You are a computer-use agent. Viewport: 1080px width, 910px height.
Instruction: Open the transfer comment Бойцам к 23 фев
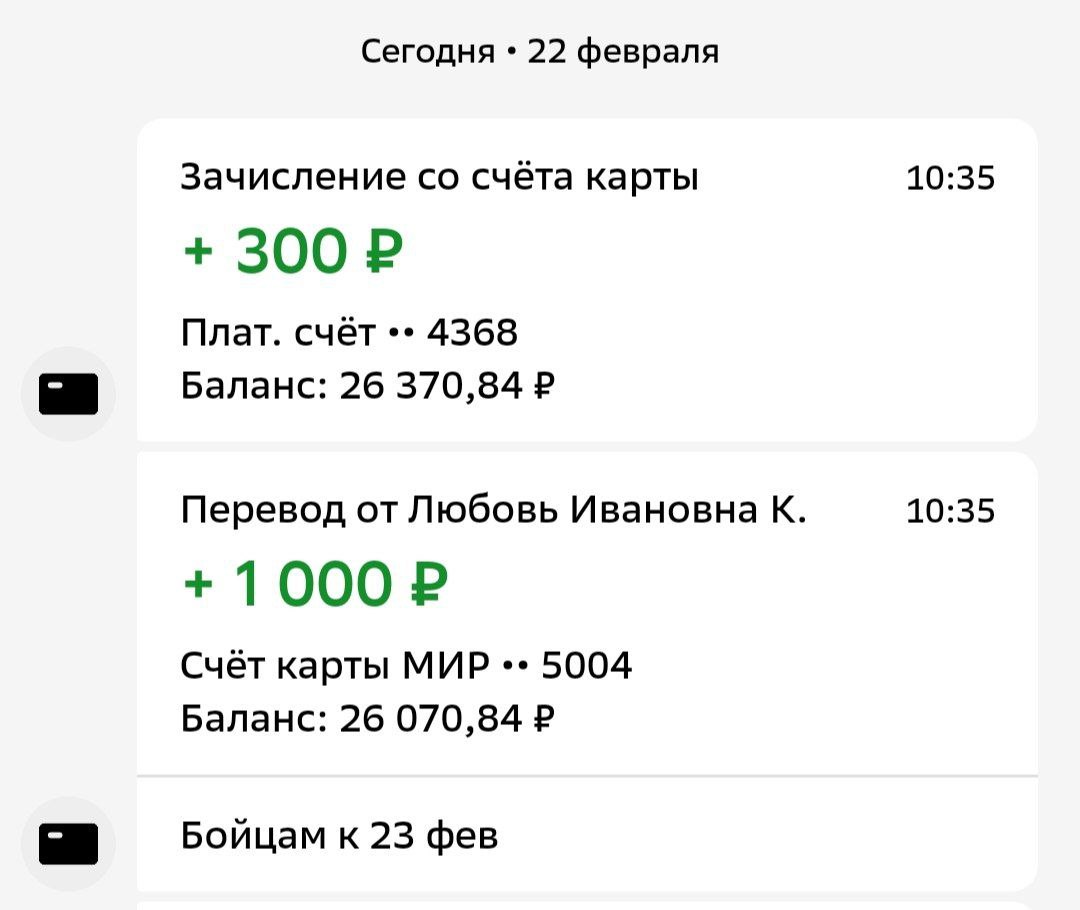coord(339,835)
